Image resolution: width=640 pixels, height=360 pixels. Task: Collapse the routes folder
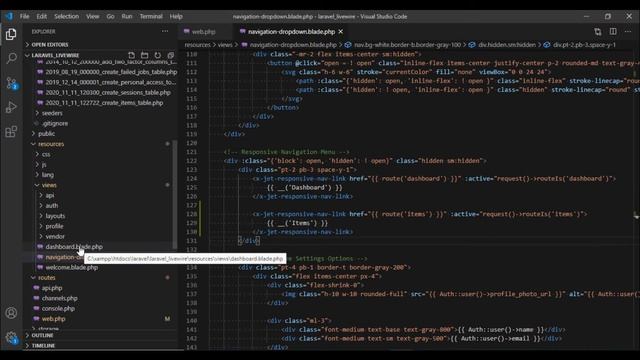47,278
